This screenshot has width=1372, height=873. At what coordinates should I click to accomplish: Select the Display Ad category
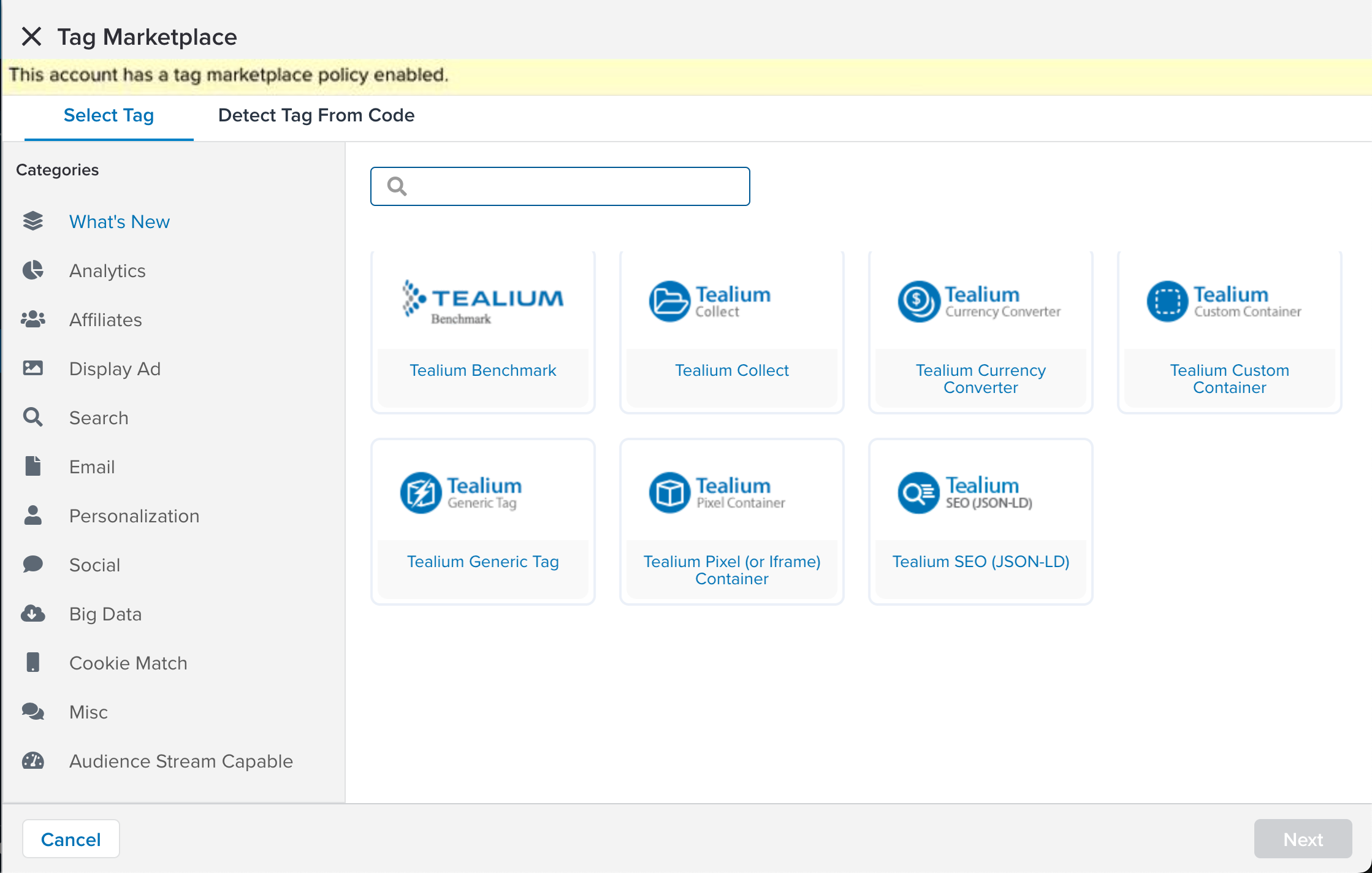coord(115,369)
